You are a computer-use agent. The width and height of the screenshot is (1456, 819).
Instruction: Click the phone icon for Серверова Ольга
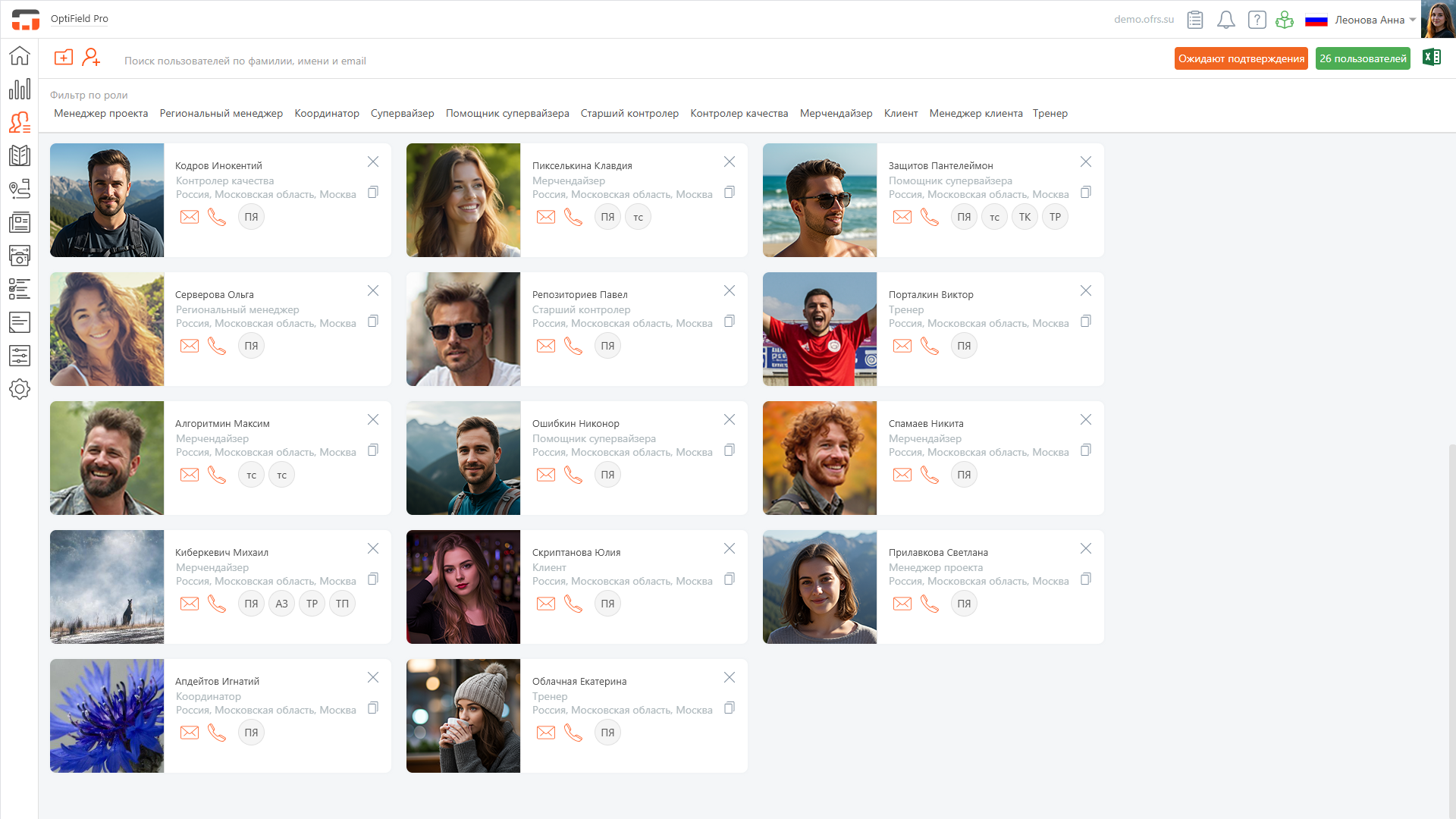click(217, 346)
